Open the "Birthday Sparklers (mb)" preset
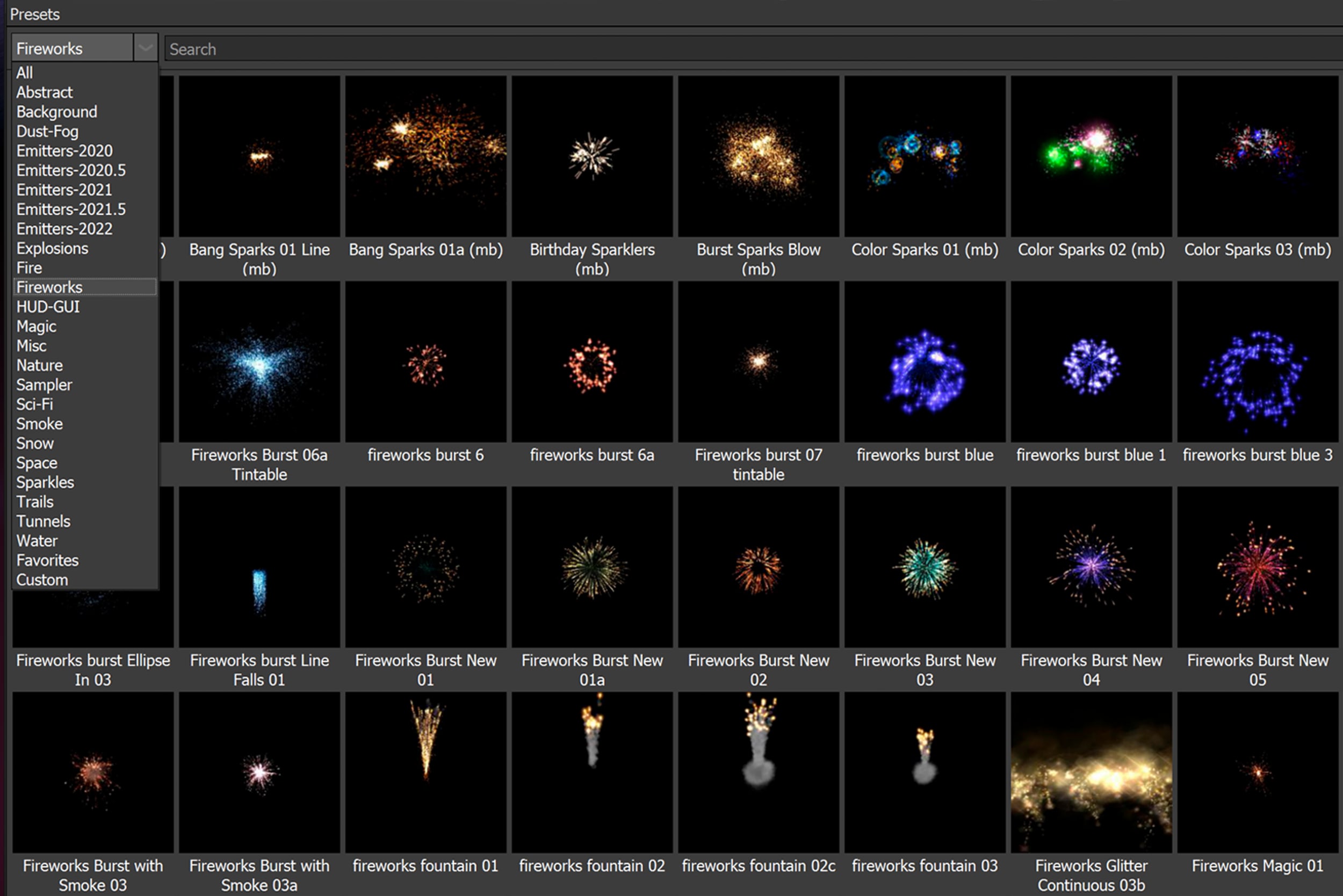 [x=592, y=155]
